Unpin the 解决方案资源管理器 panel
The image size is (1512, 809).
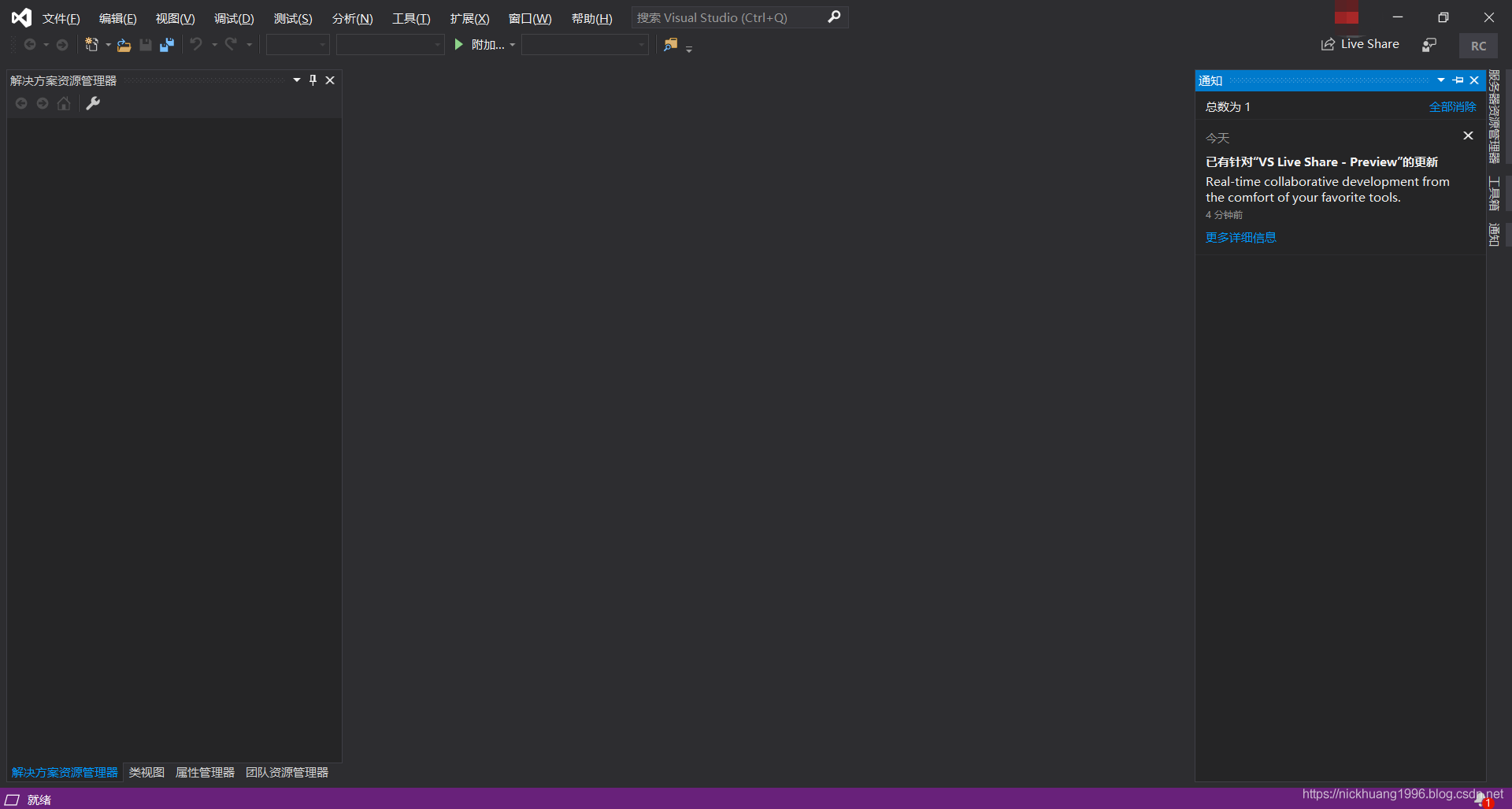pos(313,80)
